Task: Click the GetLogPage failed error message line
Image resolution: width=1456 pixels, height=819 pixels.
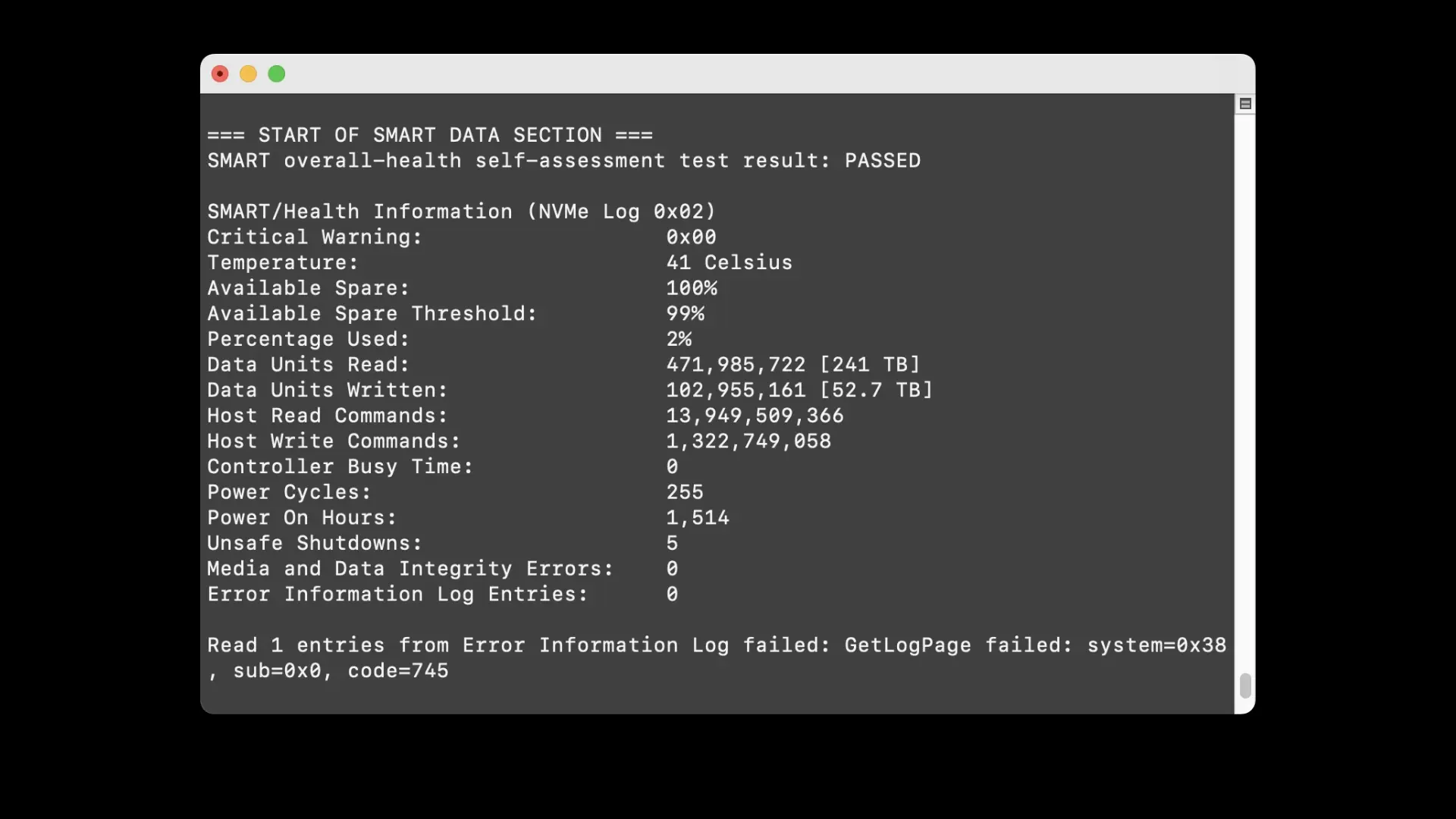Action: point(717,645)
